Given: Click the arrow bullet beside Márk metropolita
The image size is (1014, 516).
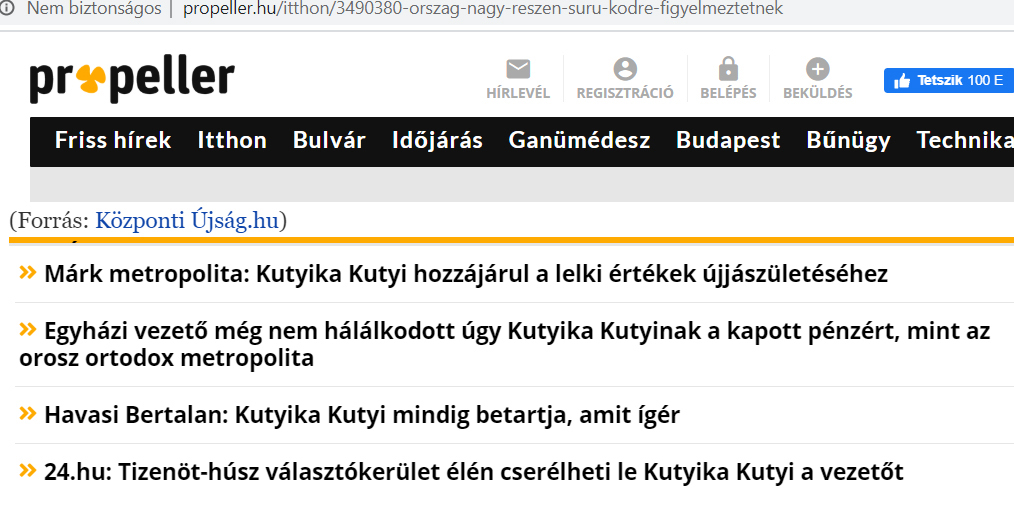Looking at the screenshot, I should click(28, 272).
